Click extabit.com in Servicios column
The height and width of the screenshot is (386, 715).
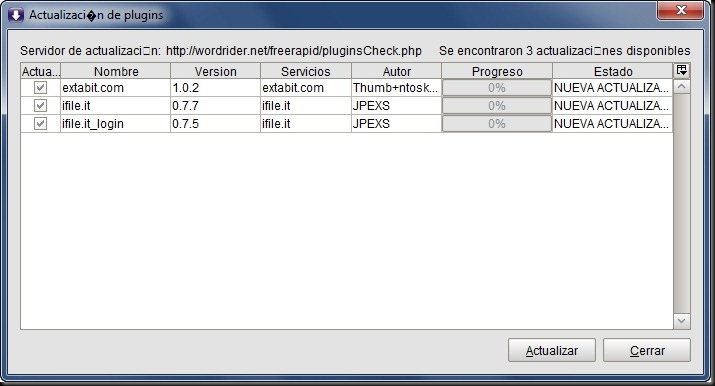pyautogui.click(x=306, y=87)
